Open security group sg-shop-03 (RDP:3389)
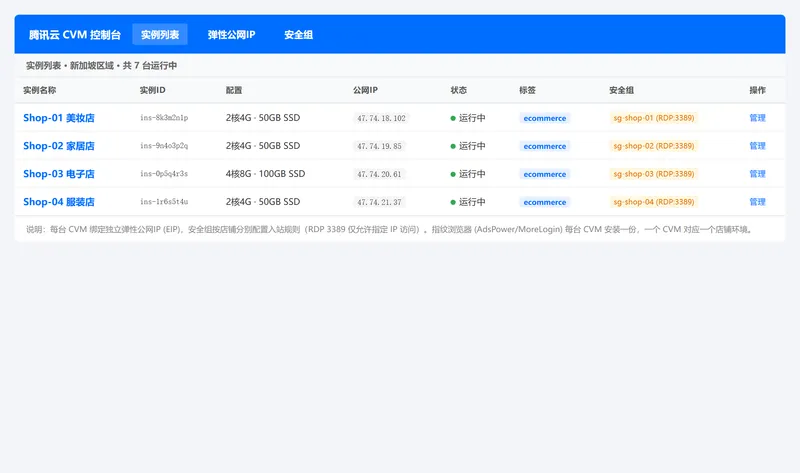 click(654, 174)
